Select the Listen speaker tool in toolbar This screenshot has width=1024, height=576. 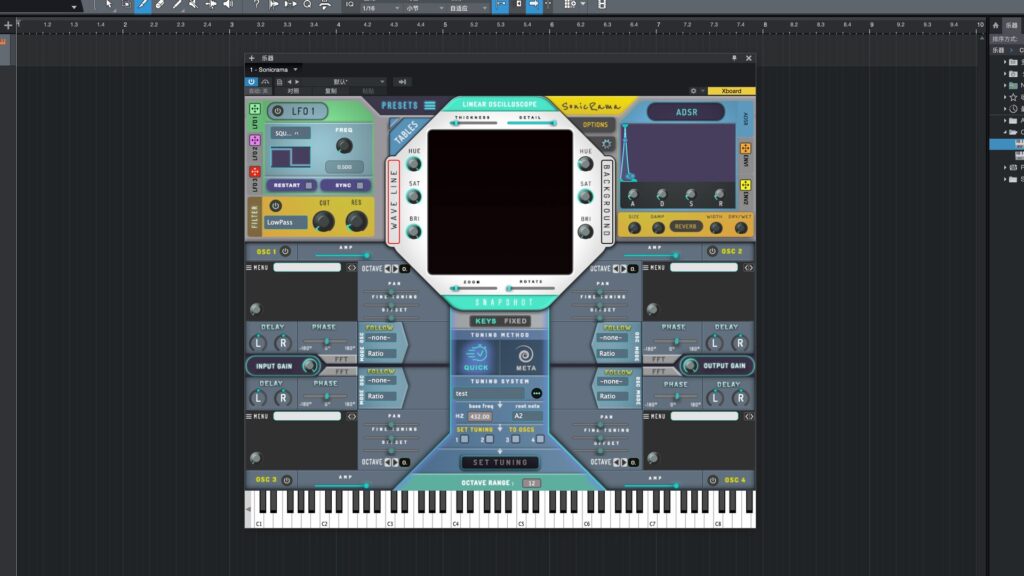pos(228,5)
